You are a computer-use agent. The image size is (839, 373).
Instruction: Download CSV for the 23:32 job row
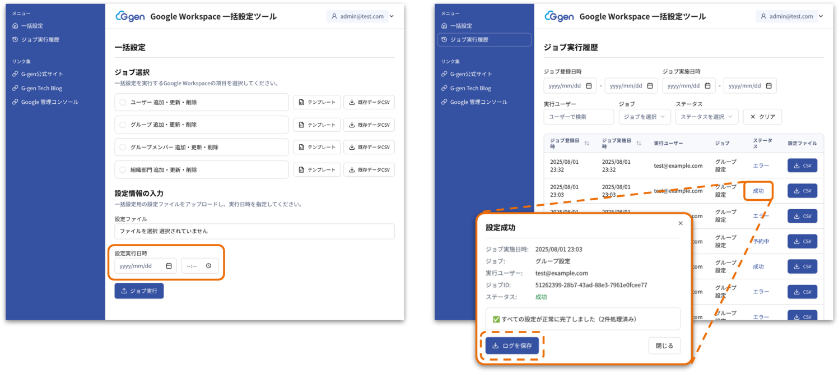(802, 165)
